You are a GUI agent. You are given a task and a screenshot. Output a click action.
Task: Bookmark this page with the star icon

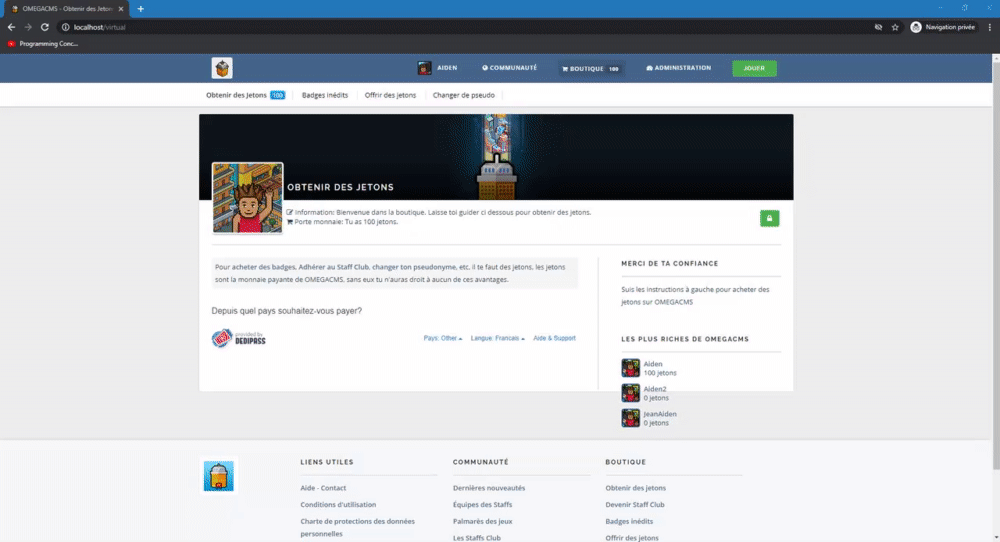point(895,27)
